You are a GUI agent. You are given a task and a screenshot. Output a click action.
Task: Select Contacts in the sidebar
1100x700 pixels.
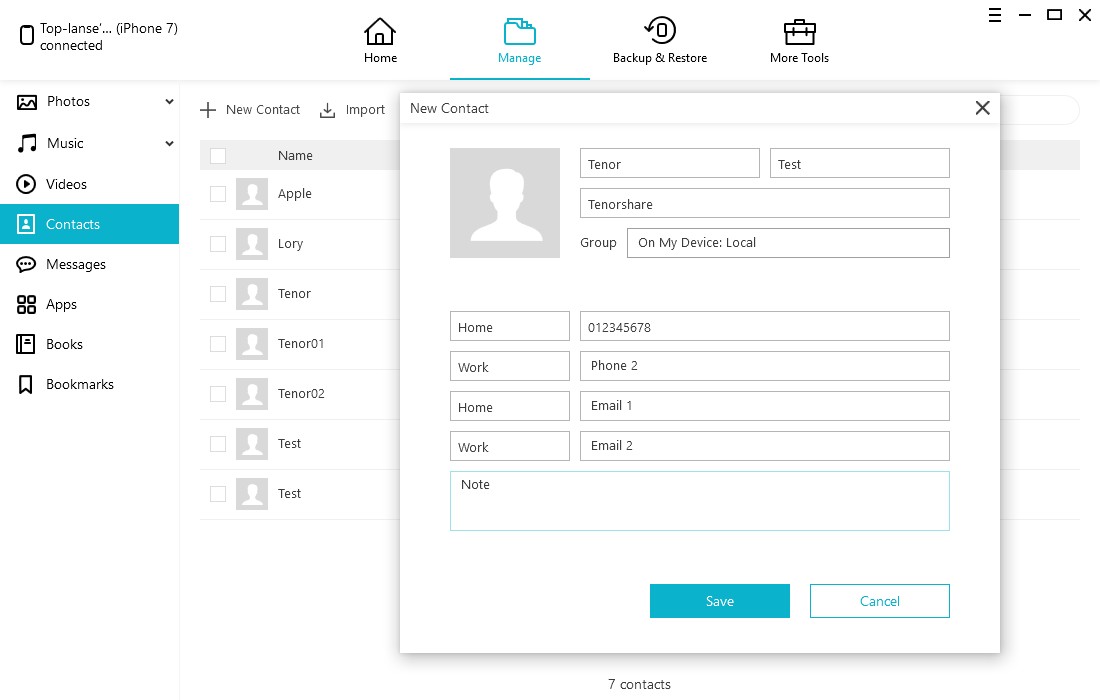90,224
